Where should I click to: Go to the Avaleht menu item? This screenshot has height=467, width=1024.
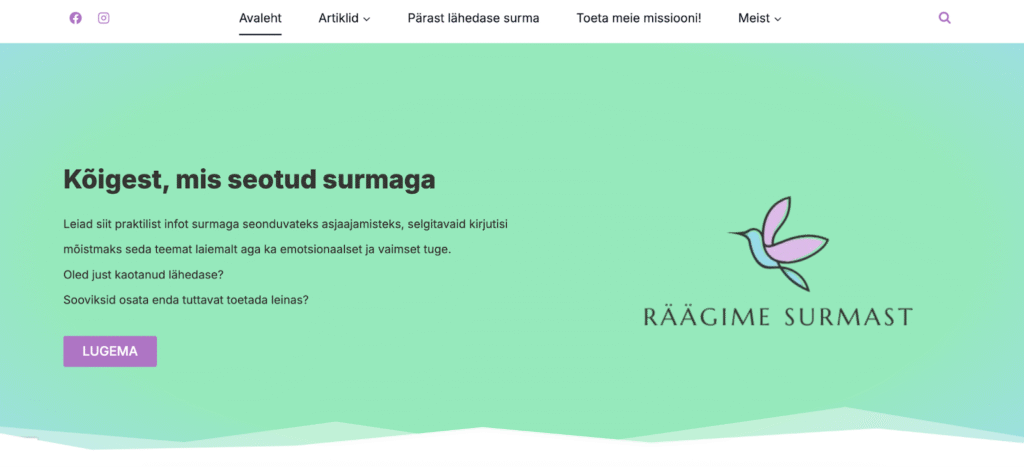pos(260,18)
